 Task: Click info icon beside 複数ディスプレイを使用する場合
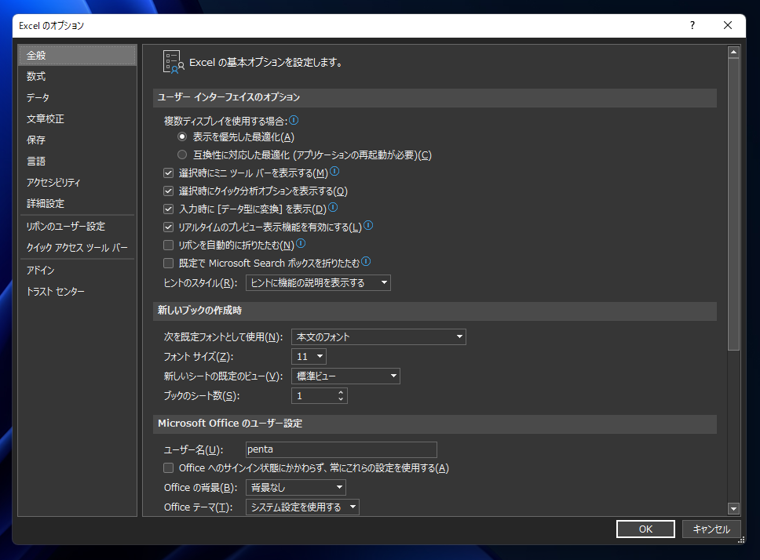coord(294,120)
